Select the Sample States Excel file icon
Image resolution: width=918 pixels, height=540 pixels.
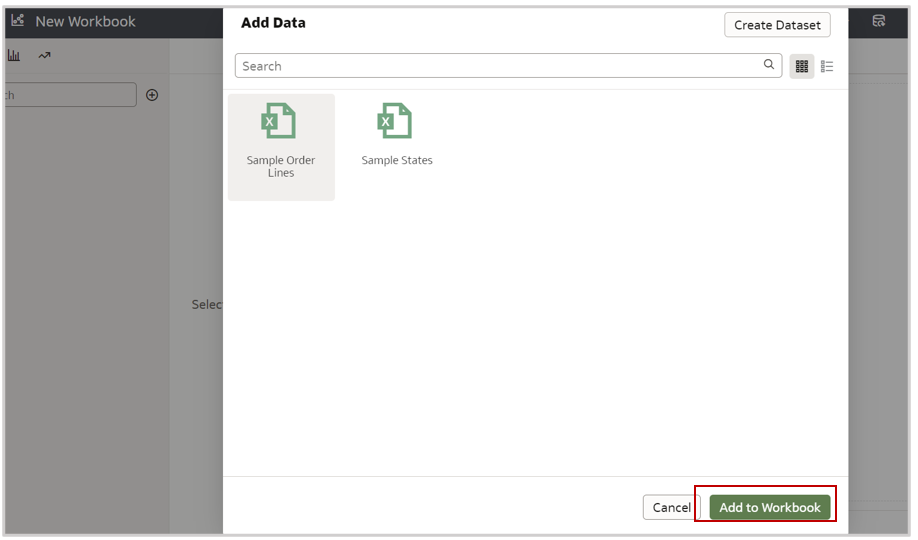coord(395,121)
